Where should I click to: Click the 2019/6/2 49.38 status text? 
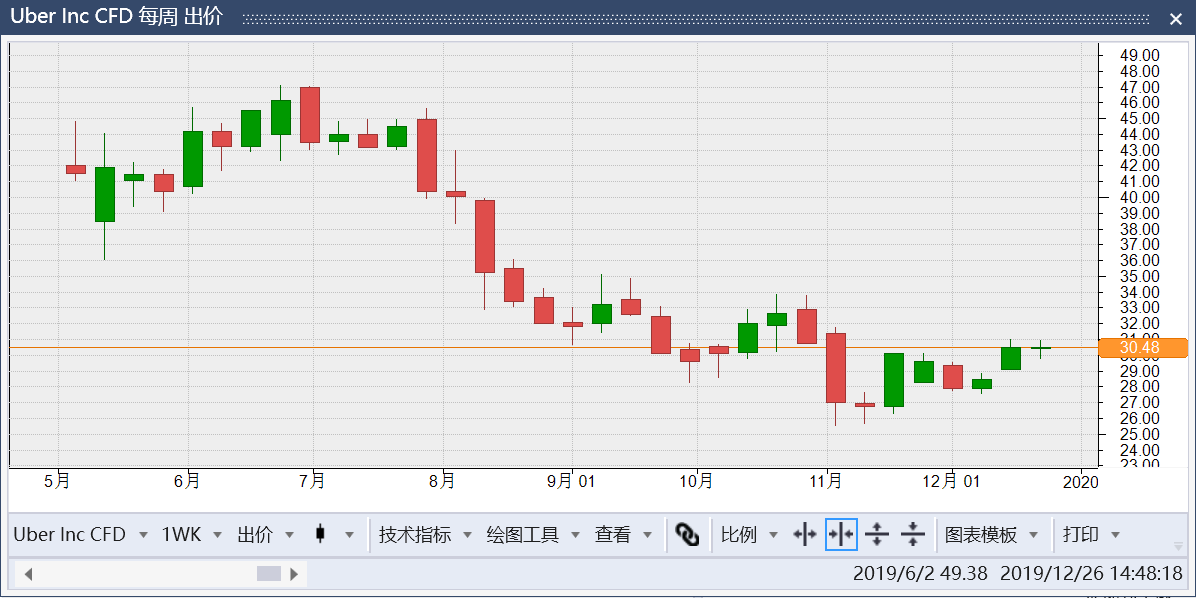(920, 573)
